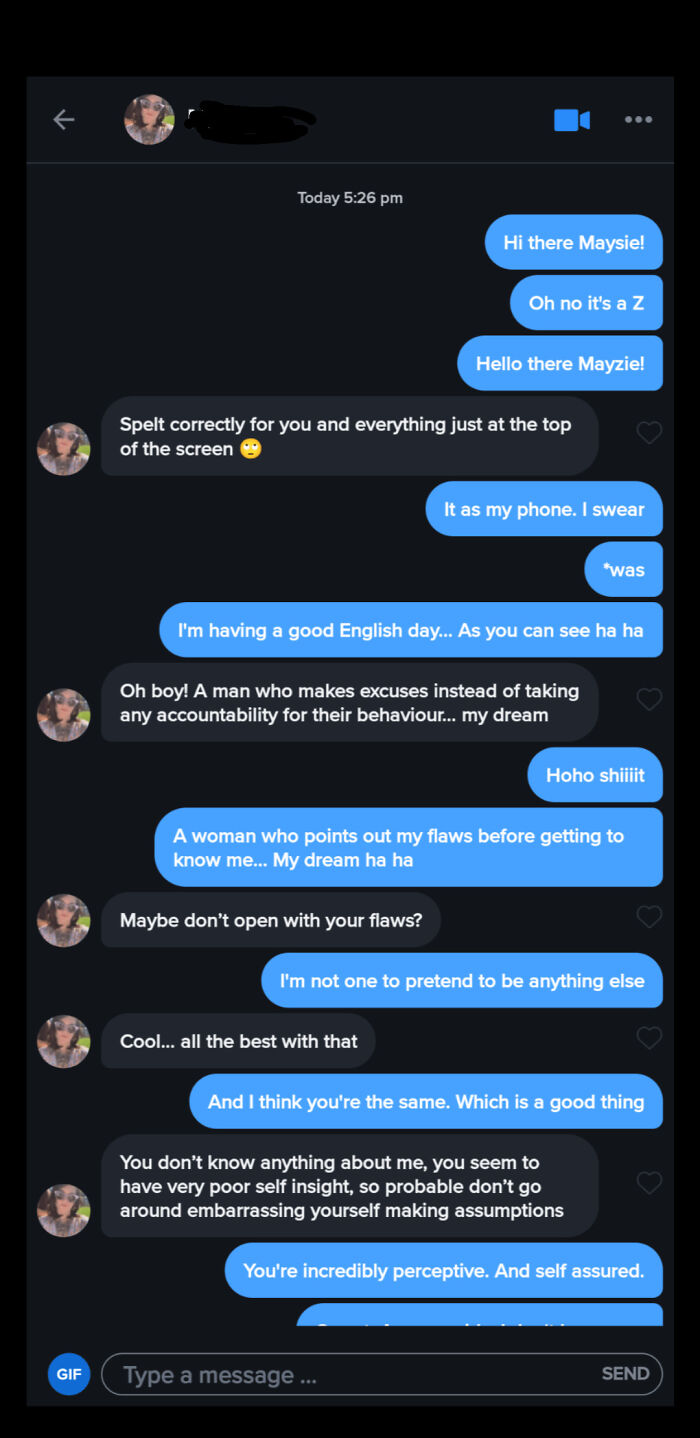Tap the avatar next to 'Cool... all the best' message
The image size is (700, 1438).
[63, 1040]
